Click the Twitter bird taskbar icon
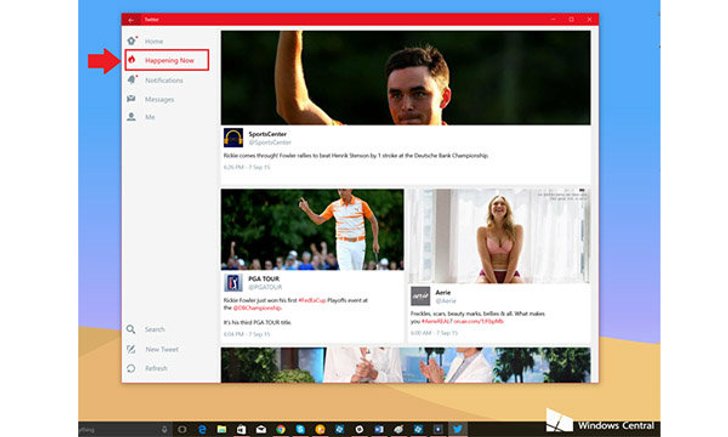 (x=457, y=429)
